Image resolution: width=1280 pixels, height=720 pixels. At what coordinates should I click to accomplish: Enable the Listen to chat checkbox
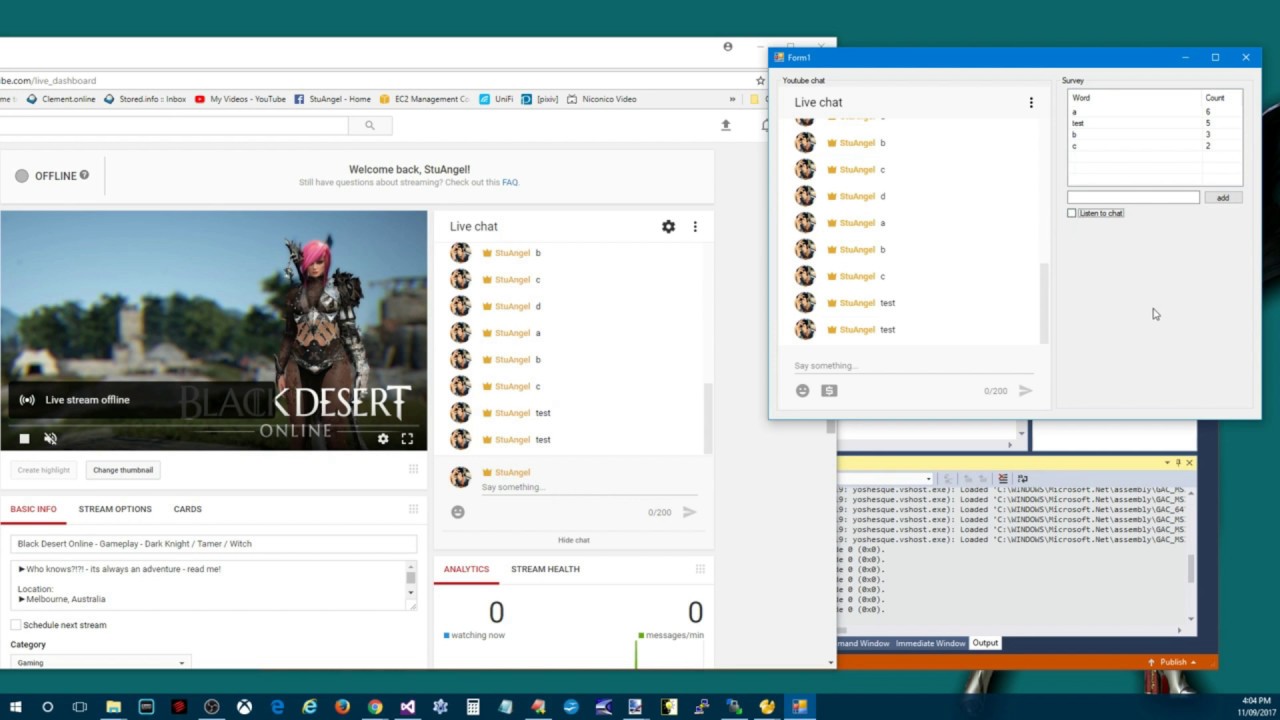coord(1072,213)
